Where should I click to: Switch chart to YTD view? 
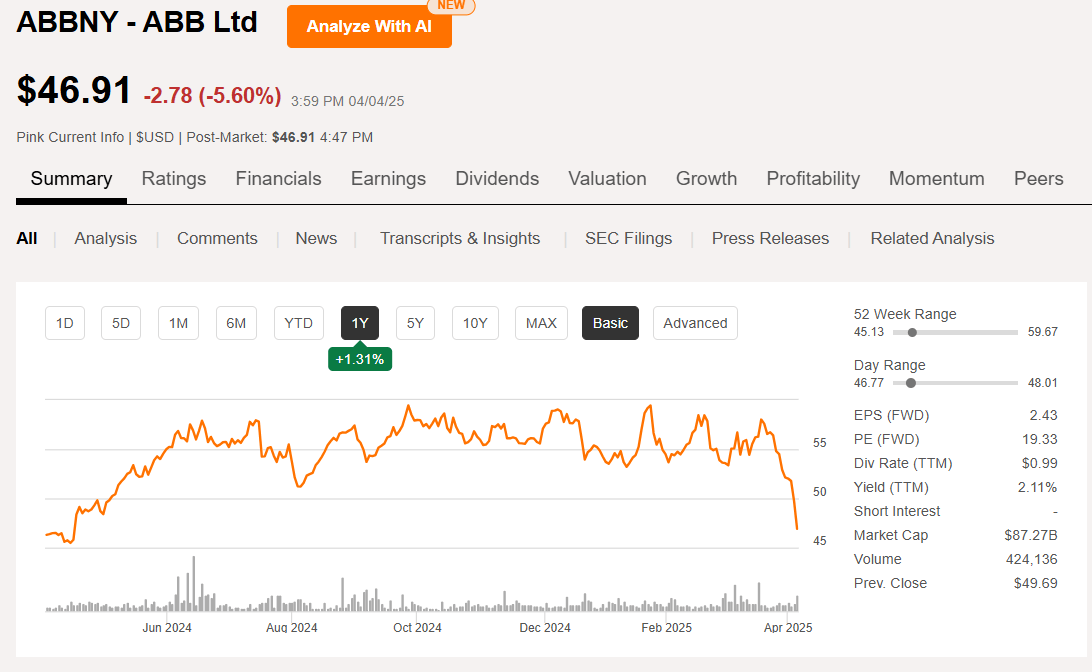tap(298, 323)
